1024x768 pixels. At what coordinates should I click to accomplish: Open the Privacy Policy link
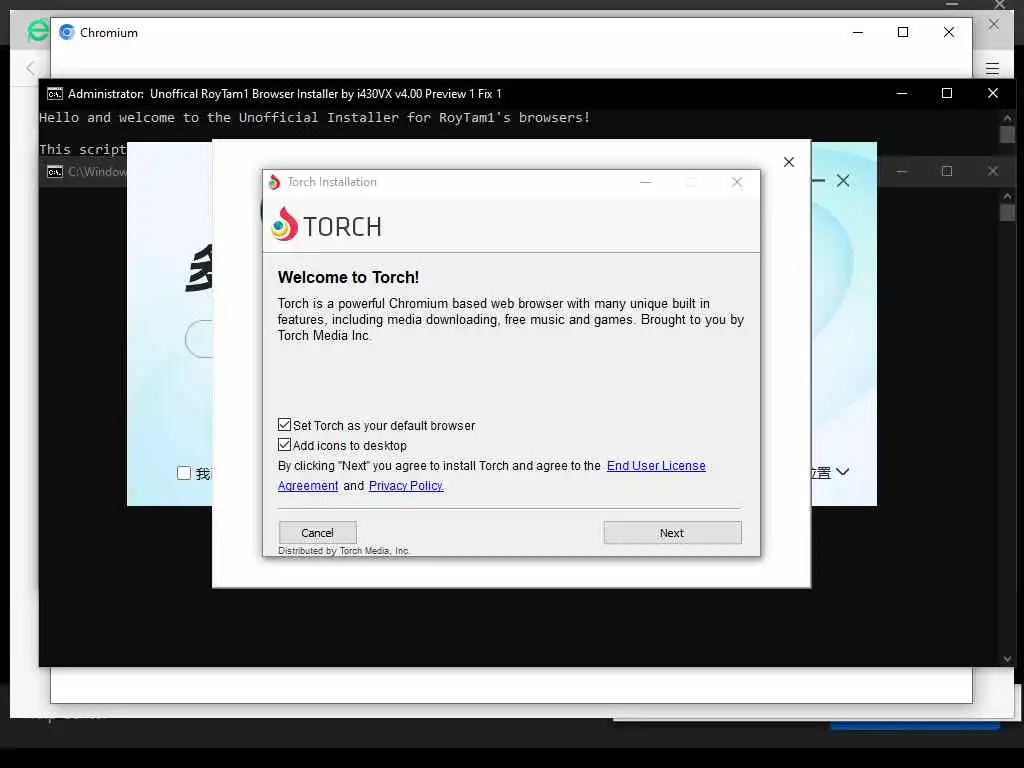point(406,486)
